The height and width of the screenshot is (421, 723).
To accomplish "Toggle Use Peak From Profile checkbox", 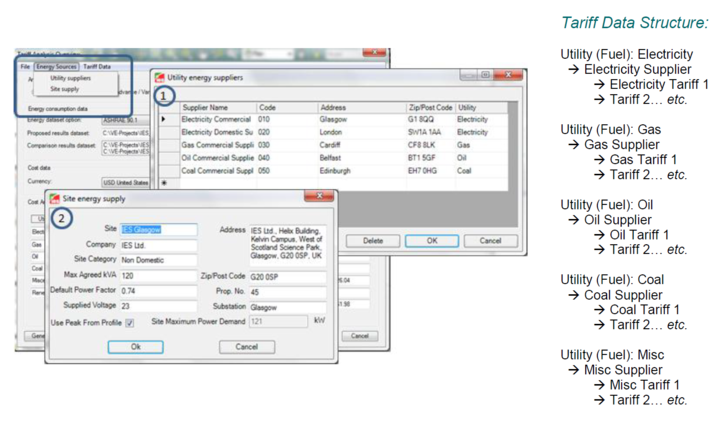I will click(130, 323).
